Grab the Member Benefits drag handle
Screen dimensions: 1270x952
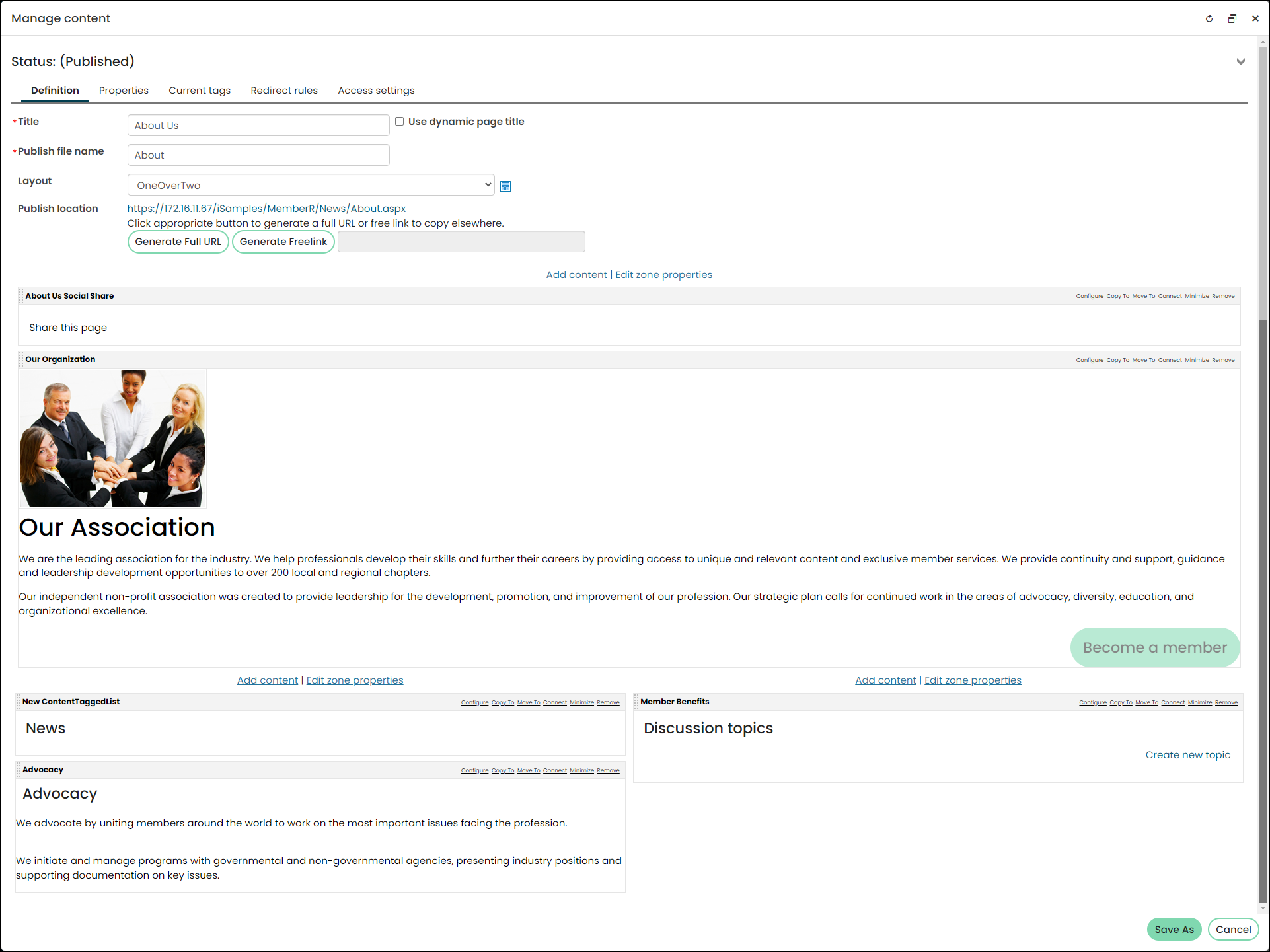(636, 702)
